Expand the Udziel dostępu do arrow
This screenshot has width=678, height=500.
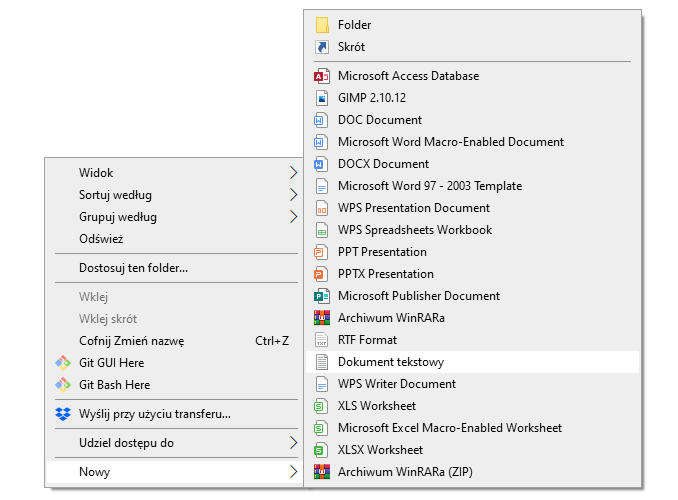point(293,443)
